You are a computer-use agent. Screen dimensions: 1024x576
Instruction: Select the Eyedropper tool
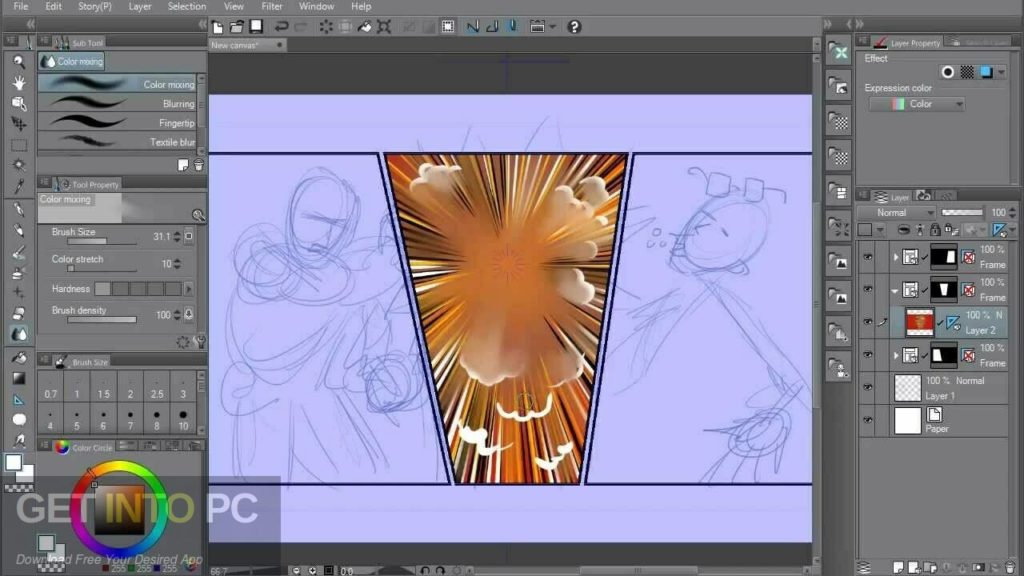click(20, 187)
